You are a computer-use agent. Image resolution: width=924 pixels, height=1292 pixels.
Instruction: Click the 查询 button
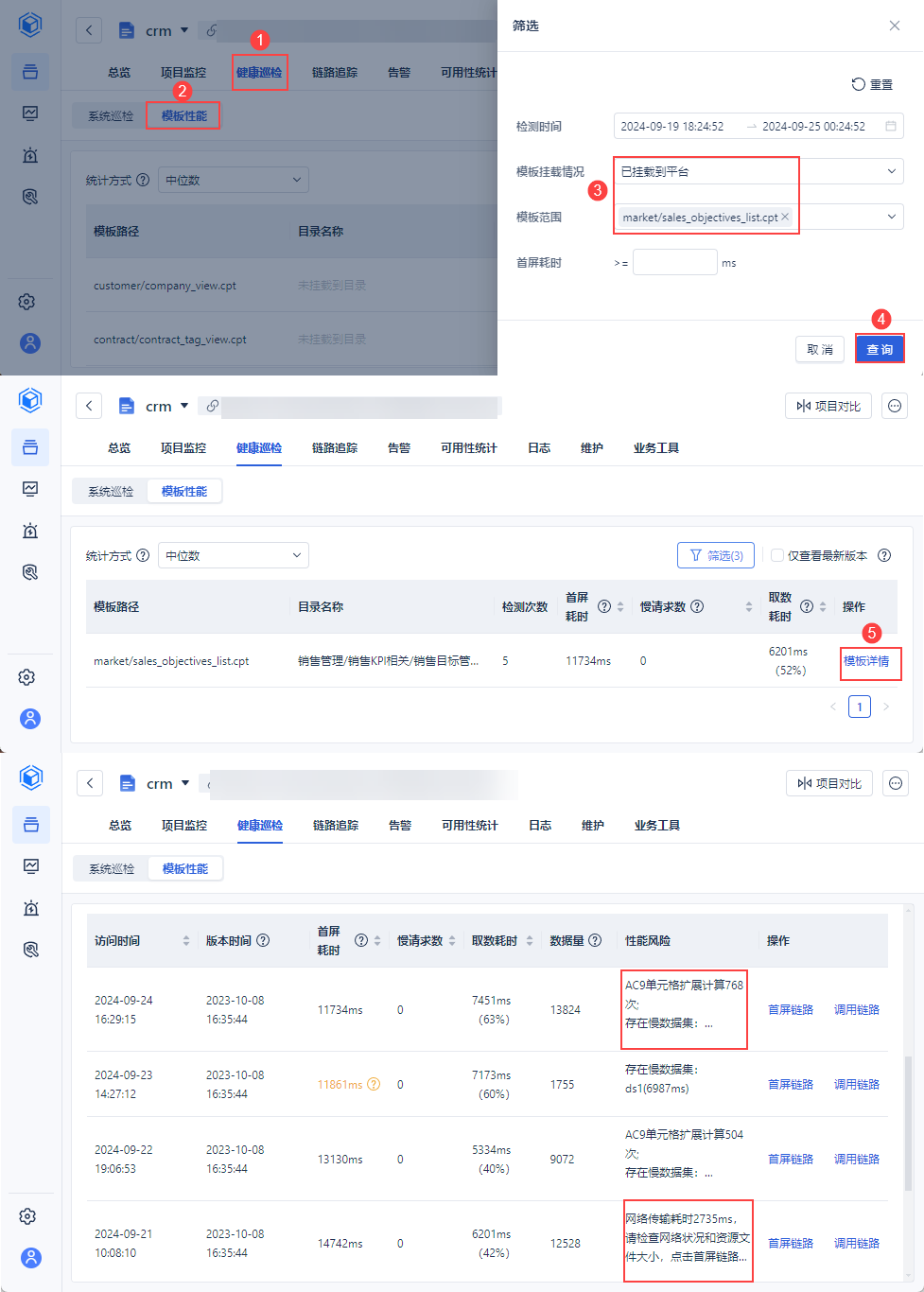[x=880, y=349]
